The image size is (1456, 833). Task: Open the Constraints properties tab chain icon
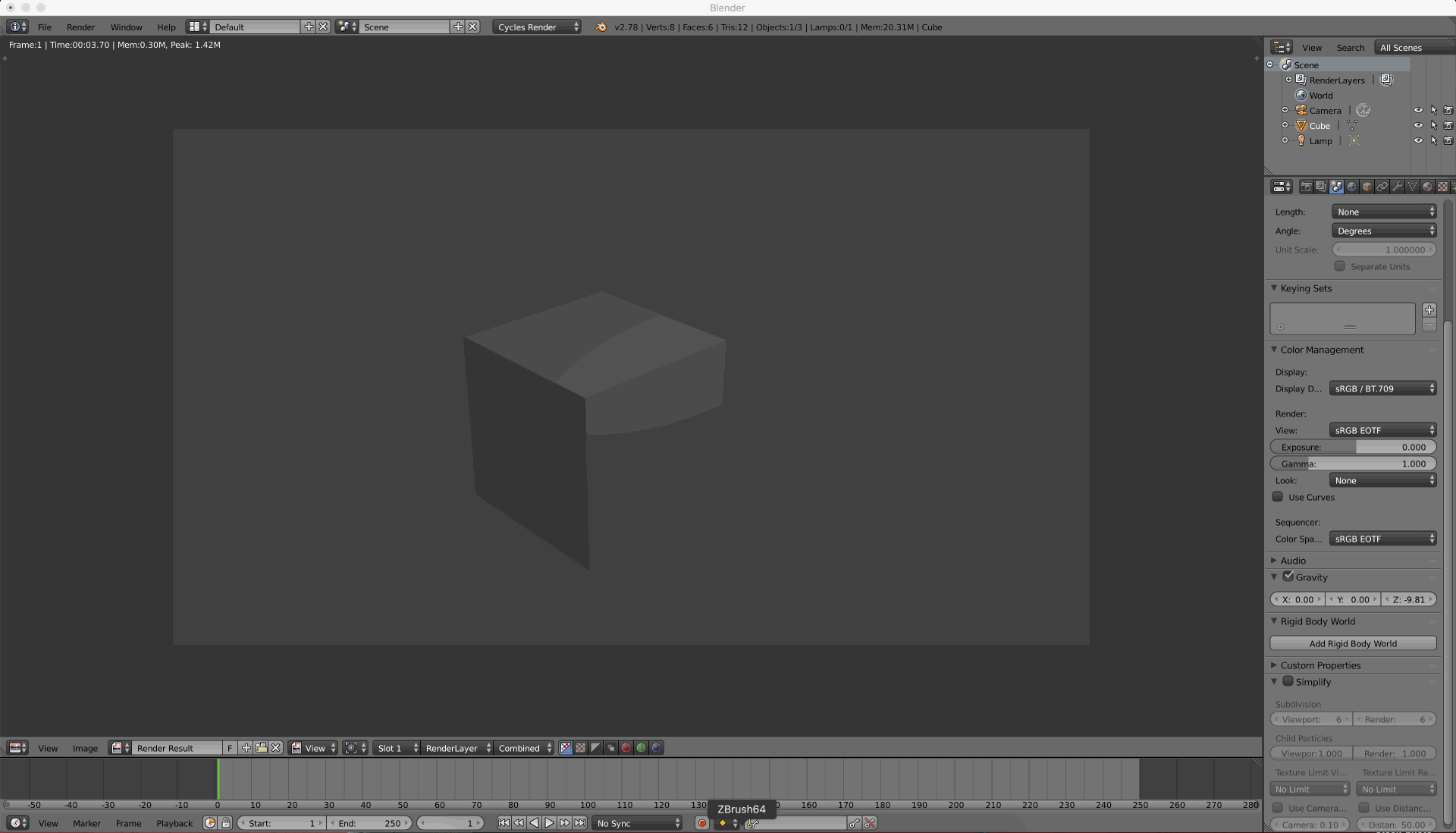(1382, 187)
